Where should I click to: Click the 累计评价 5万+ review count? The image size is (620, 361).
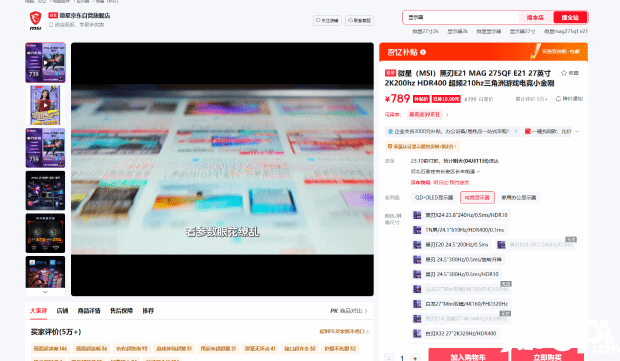click(531, 99)
